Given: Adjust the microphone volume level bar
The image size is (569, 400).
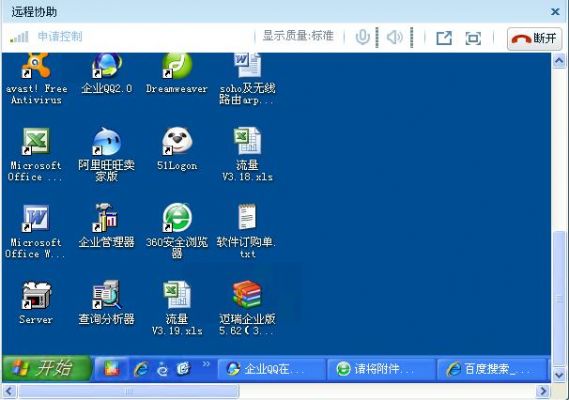Looking at the screenshot, I should coord(377,37).
